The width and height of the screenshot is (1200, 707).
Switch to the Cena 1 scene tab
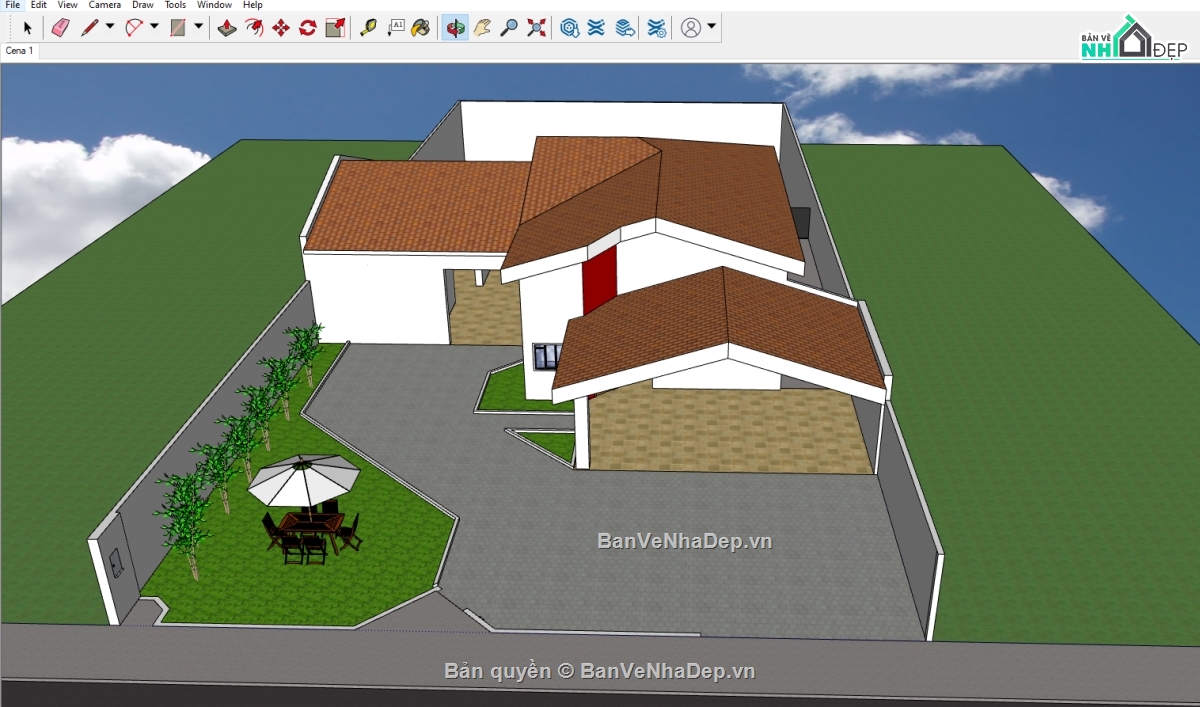click(x=19, y=50)
